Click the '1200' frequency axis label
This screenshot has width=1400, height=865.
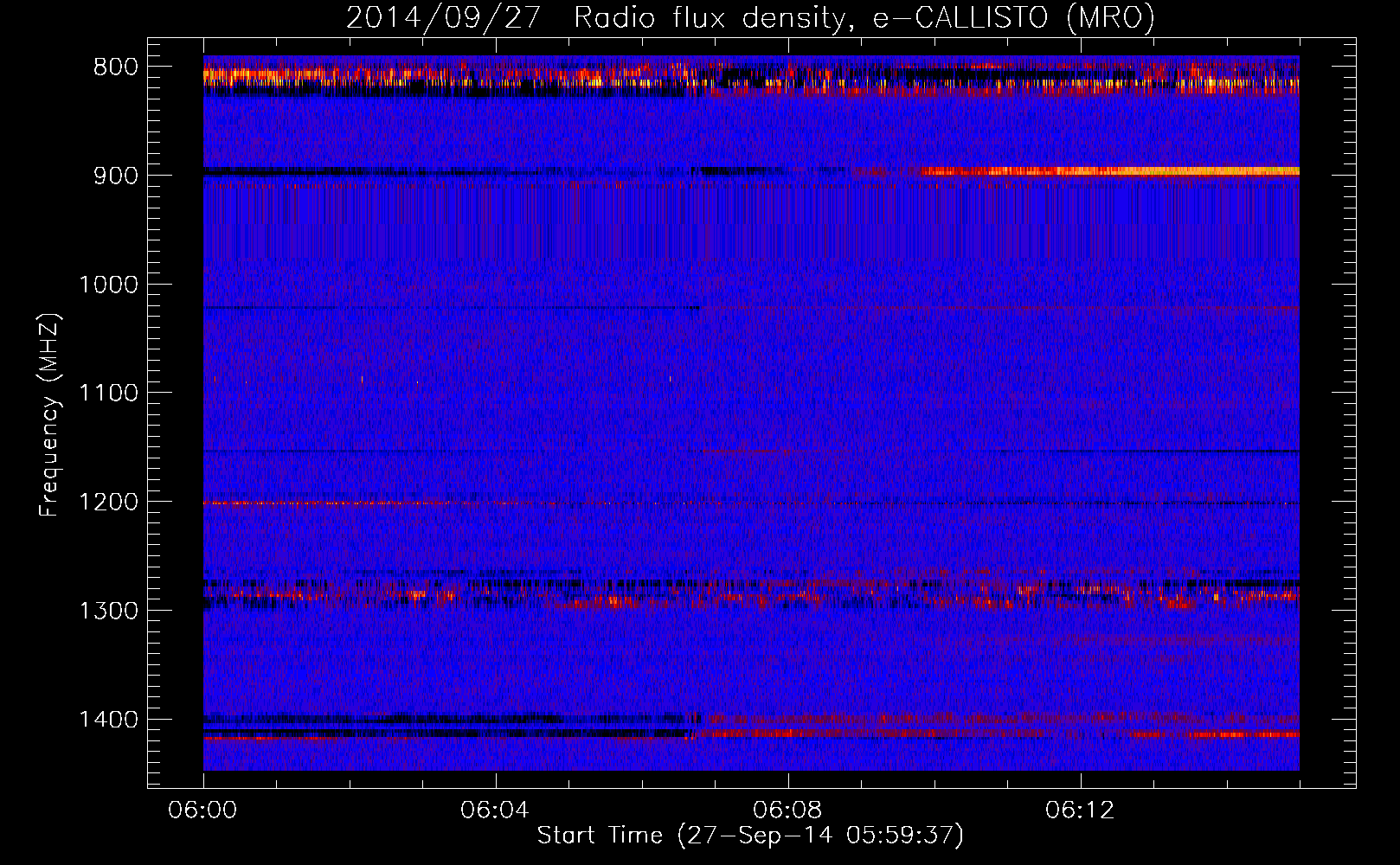(108, 503)
